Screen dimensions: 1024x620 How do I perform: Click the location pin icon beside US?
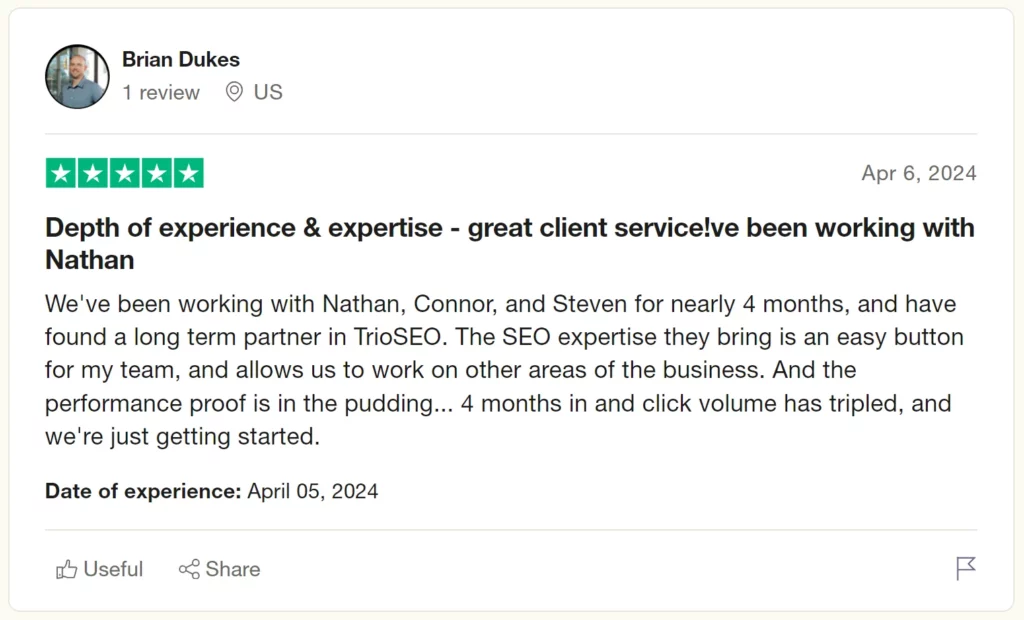[236, 92]
